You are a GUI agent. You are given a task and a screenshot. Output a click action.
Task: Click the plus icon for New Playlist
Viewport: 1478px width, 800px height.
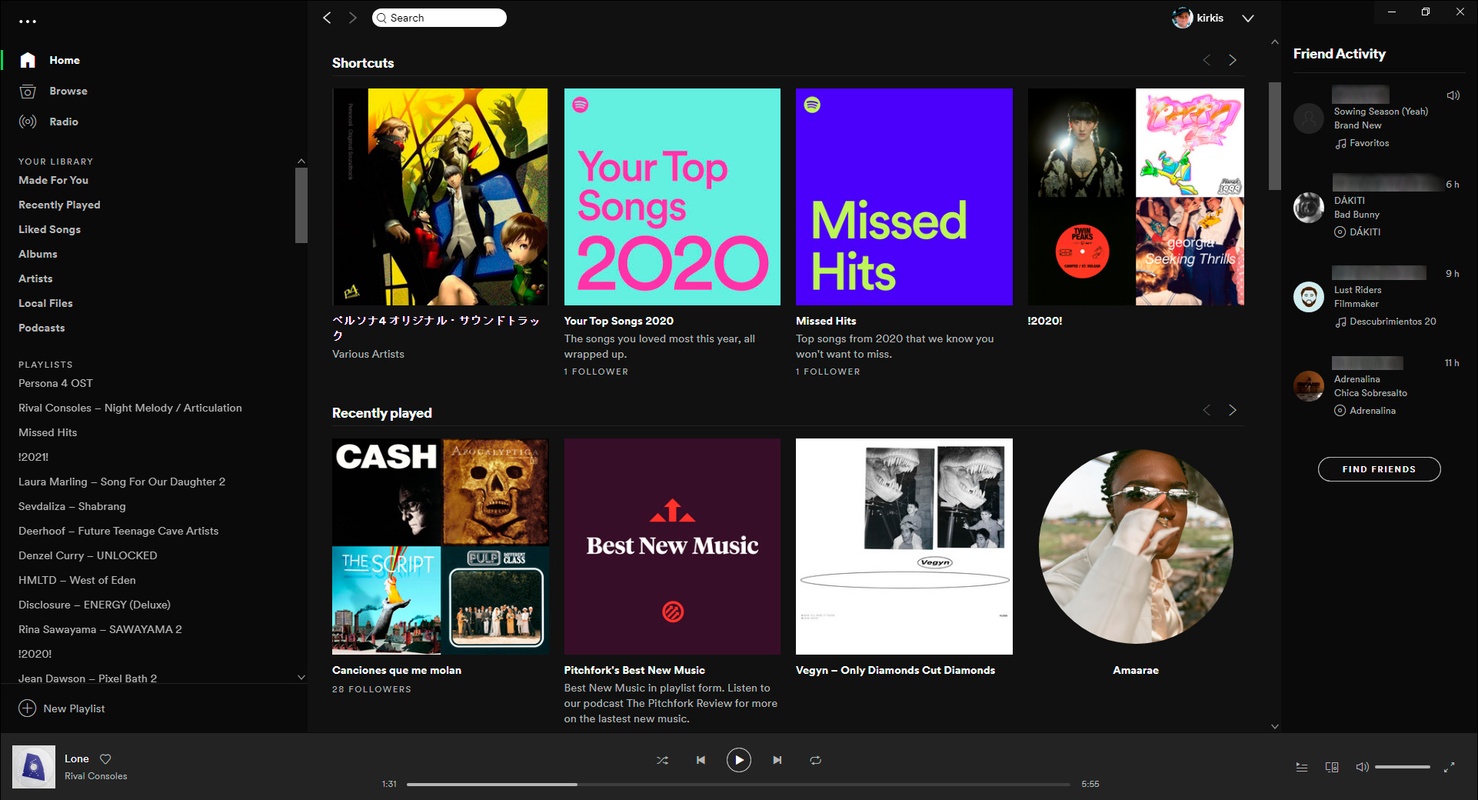[27, 708]
